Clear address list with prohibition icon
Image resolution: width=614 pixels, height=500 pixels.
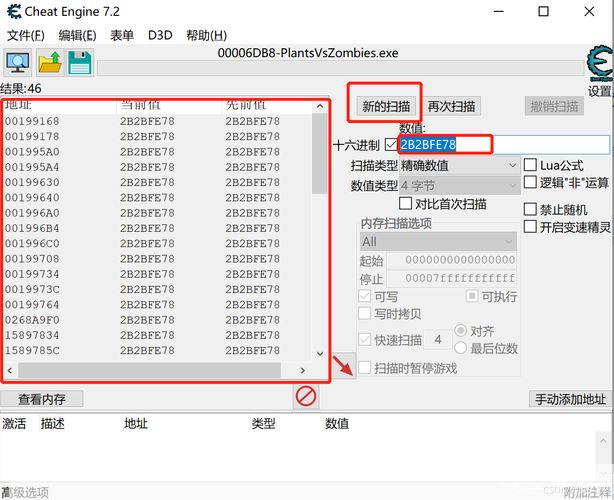[x=306, y=396]
